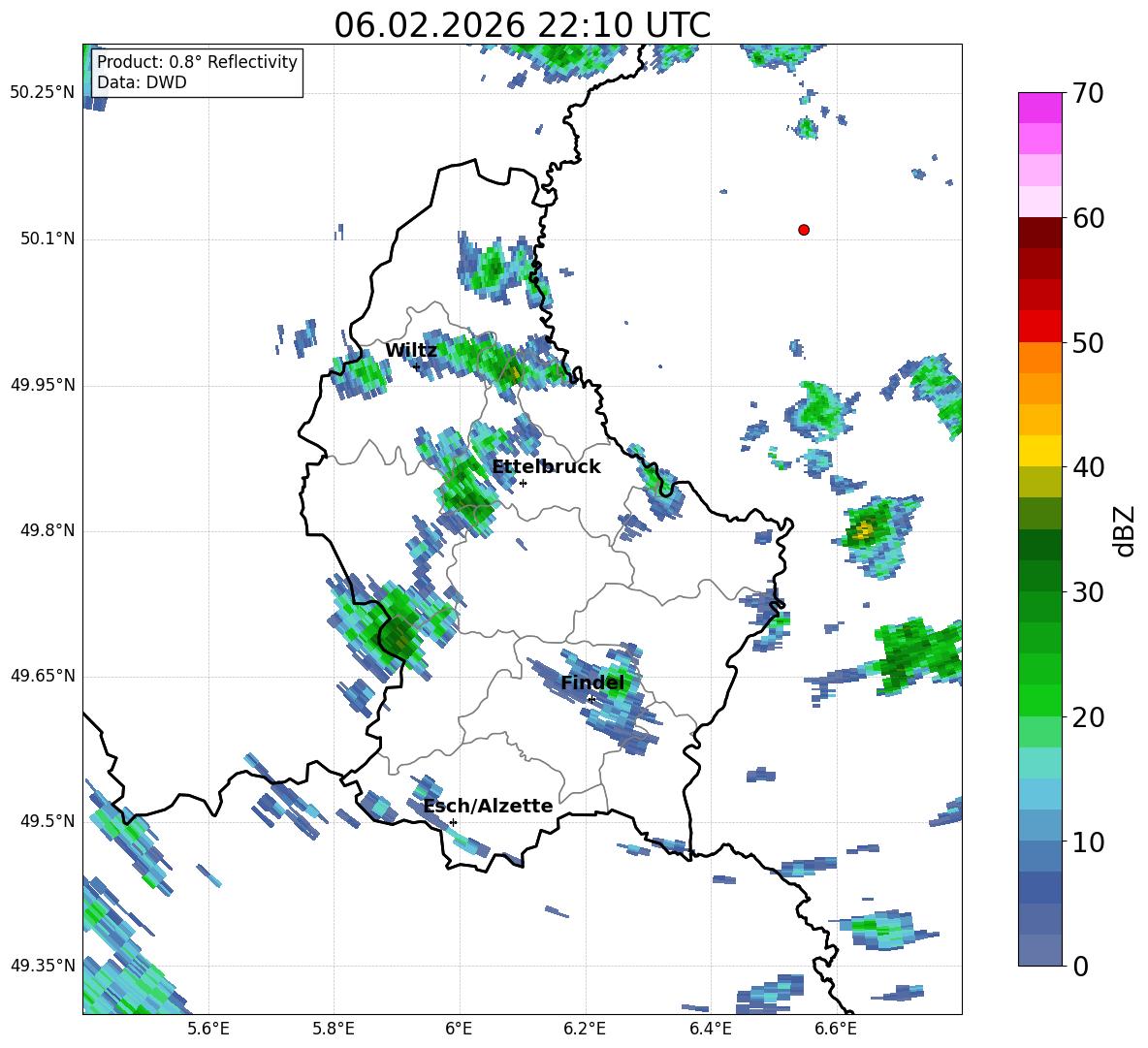This screenshot has height=1048, width=1148.
Task: Click the 50.1°N latitude label
Action: (48, 239)
